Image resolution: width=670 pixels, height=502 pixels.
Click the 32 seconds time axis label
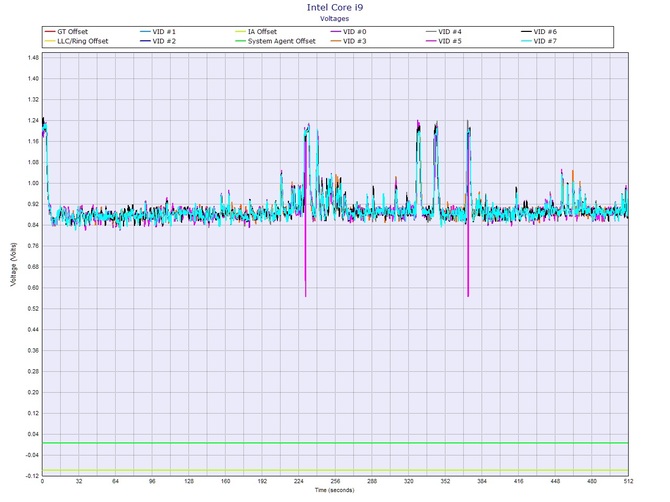[x=79, y=481]
